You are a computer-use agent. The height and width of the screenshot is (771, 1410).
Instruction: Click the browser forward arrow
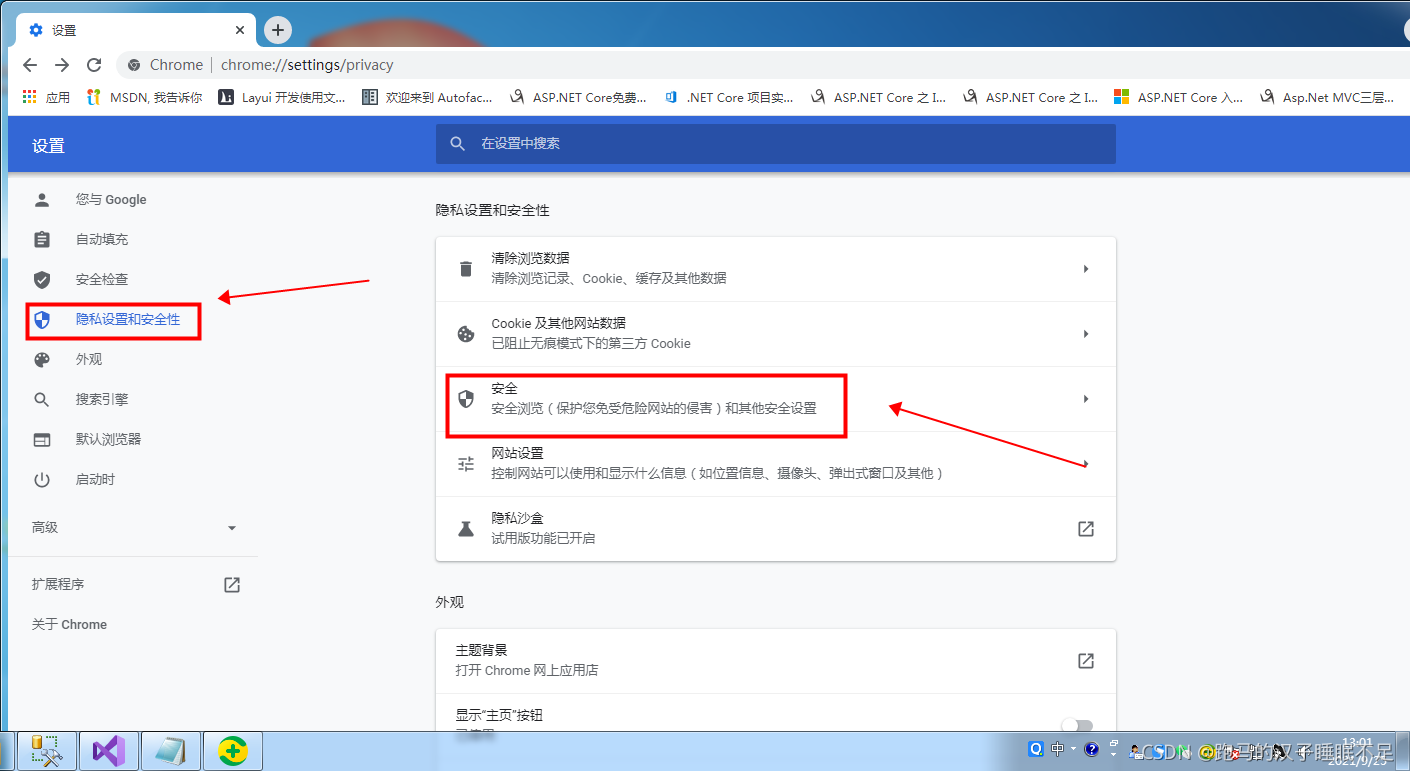coord(62,65)
